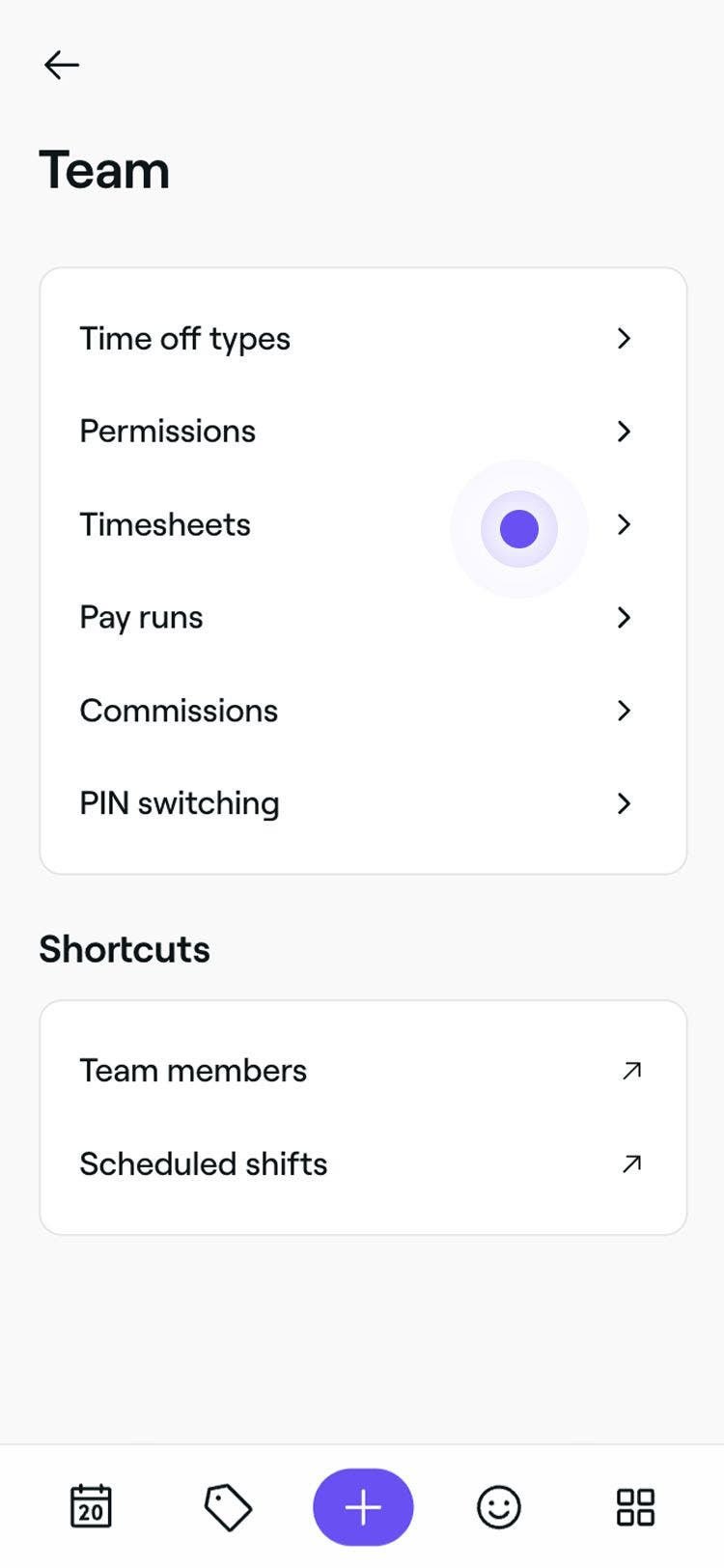Click external arrow beside Scheduled shifts
The height and width of the screenshot is (1568, 724).
631,1163
